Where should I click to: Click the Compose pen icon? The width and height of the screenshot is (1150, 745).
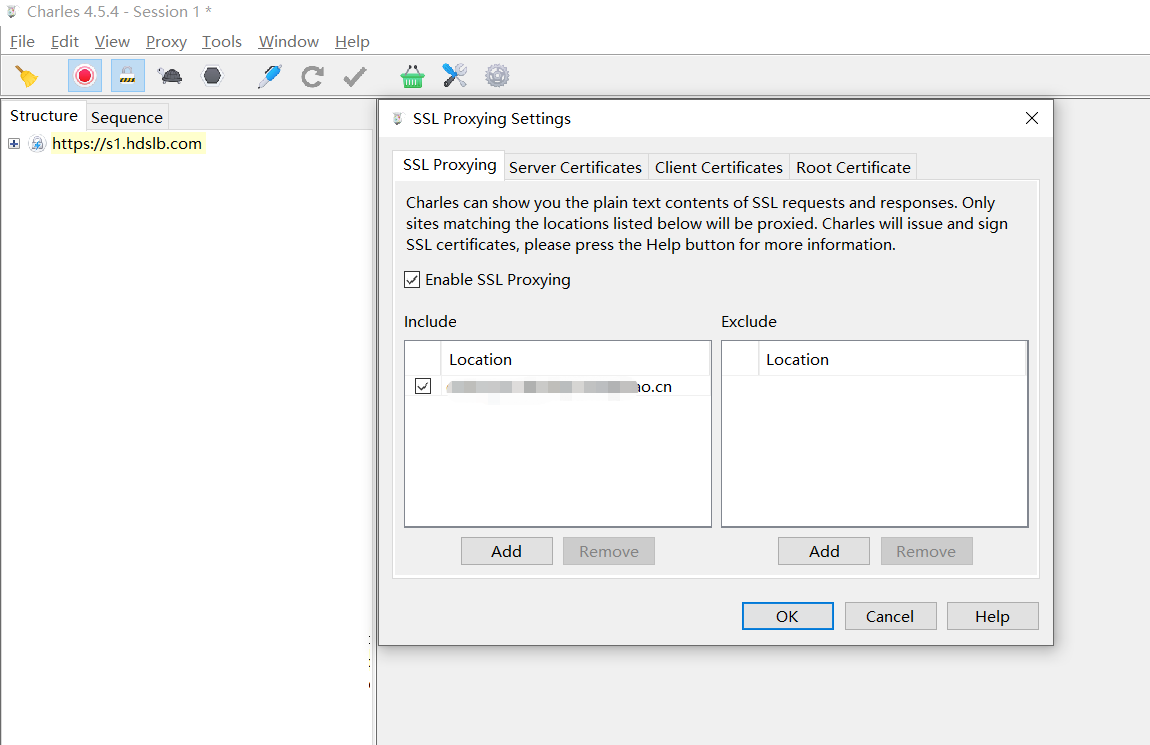pyautogui.click(x=269, y=76)
